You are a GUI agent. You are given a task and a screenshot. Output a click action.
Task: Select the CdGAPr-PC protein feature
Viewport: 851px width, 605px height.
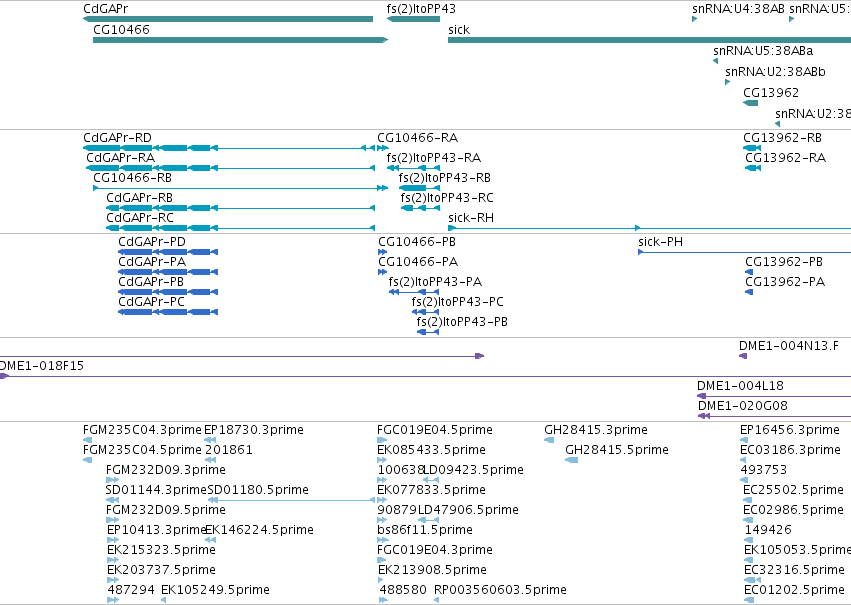168,312
